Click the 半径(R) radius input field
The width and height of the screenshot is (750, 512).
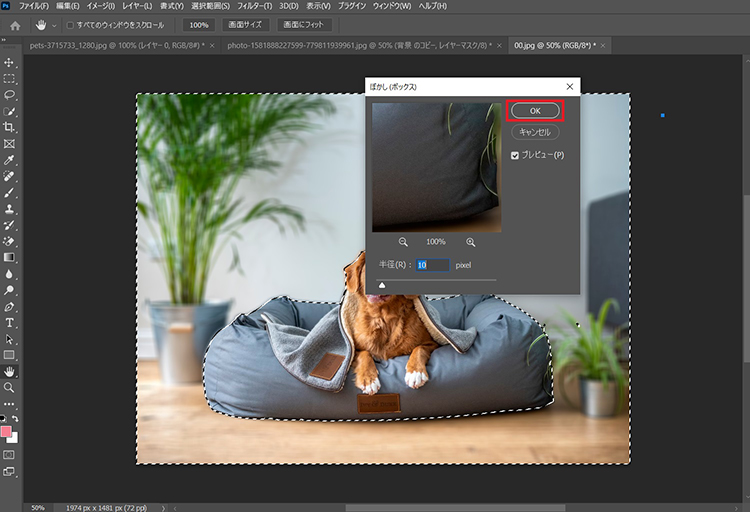tap(432, 265)
